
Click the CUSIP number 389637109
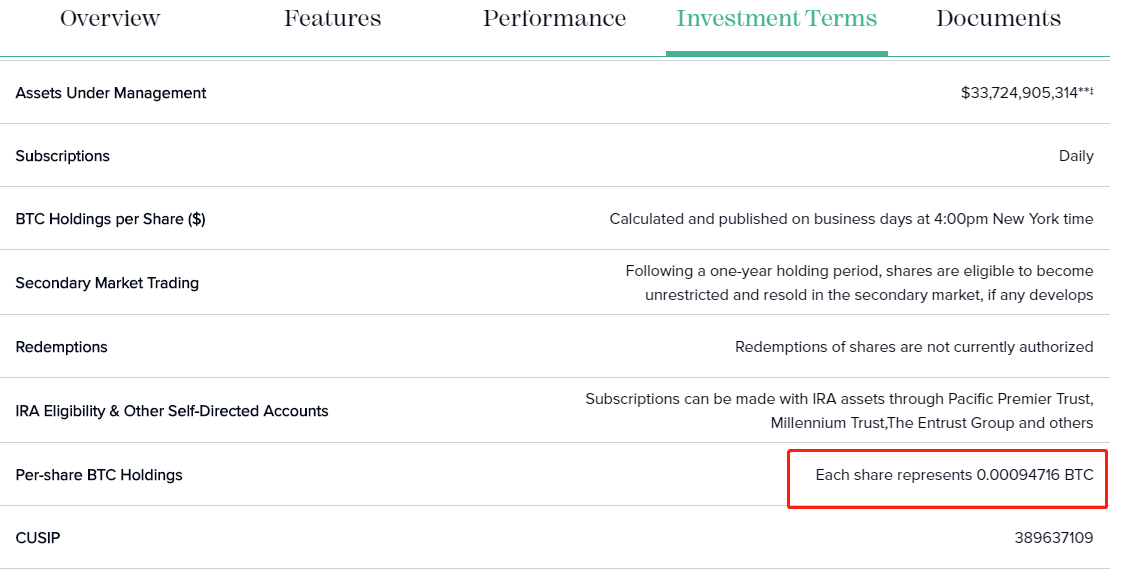[x=1053, y=538]
